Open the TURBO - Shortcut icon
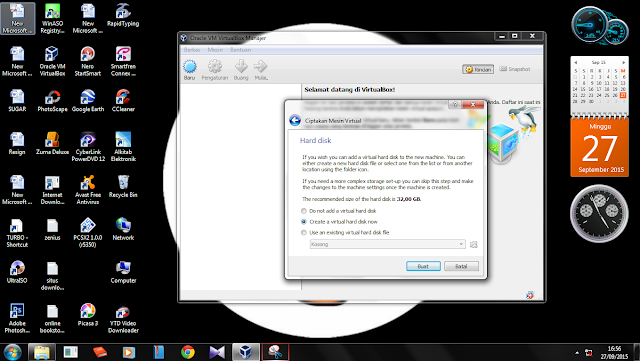 point(17,232)
